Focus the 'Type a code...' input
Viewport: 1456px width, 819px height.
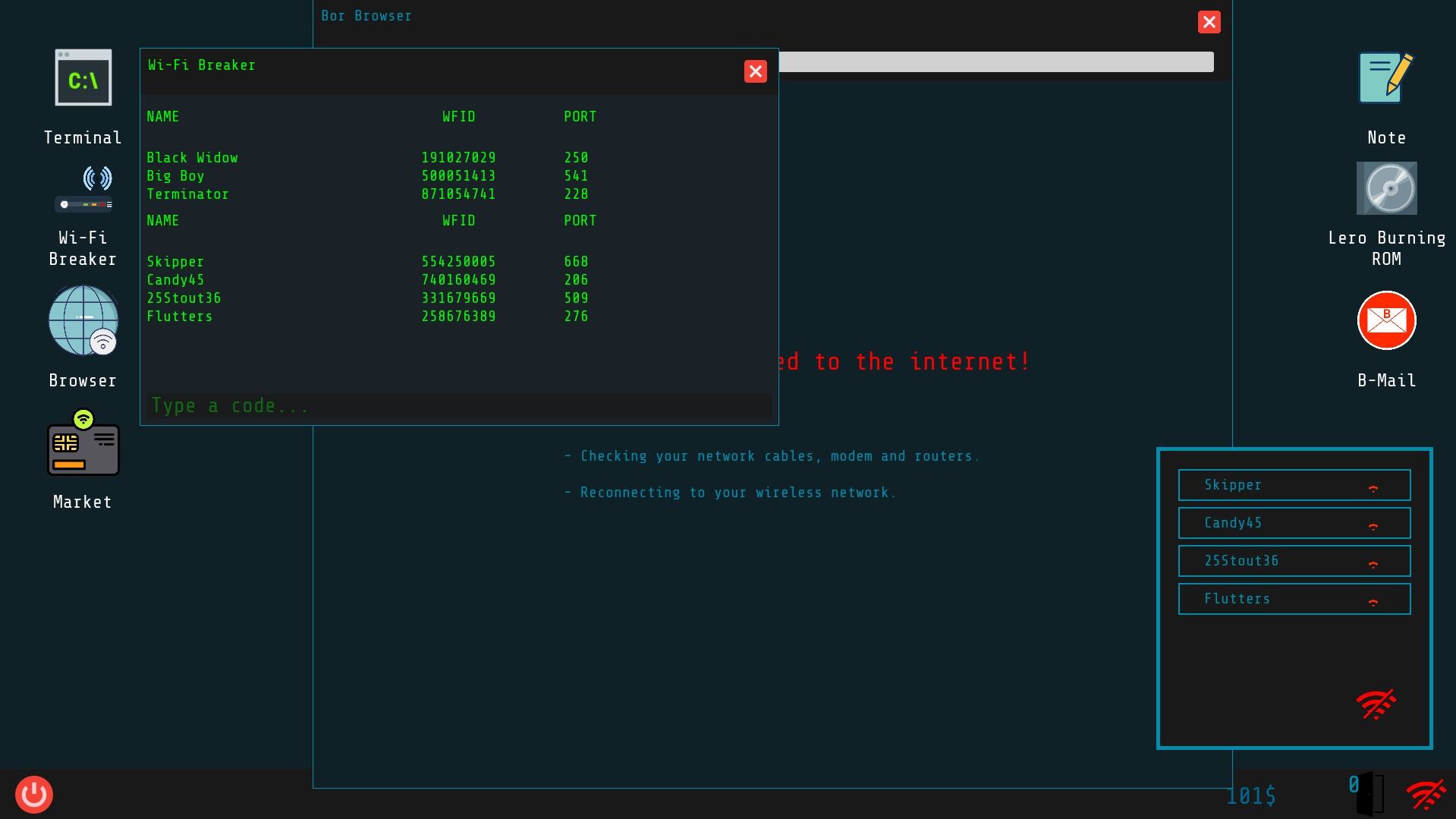(459, 406)
